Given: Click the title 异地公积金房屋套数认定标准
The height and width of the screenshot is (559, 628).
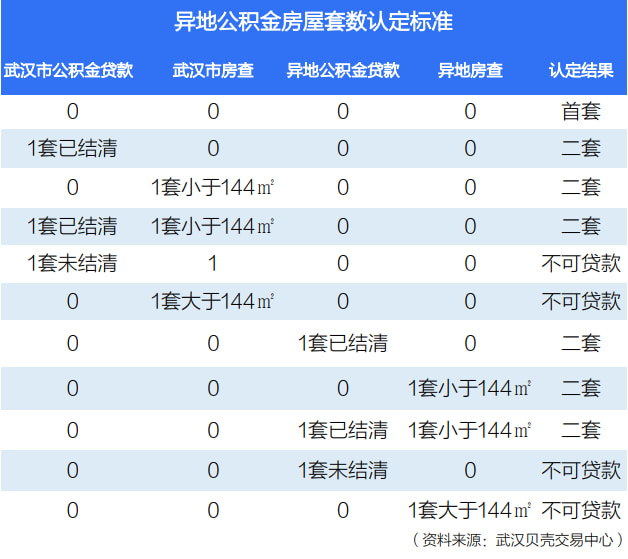Looking at the screenshot, I should pyautogui.click(x=313, y=22).
